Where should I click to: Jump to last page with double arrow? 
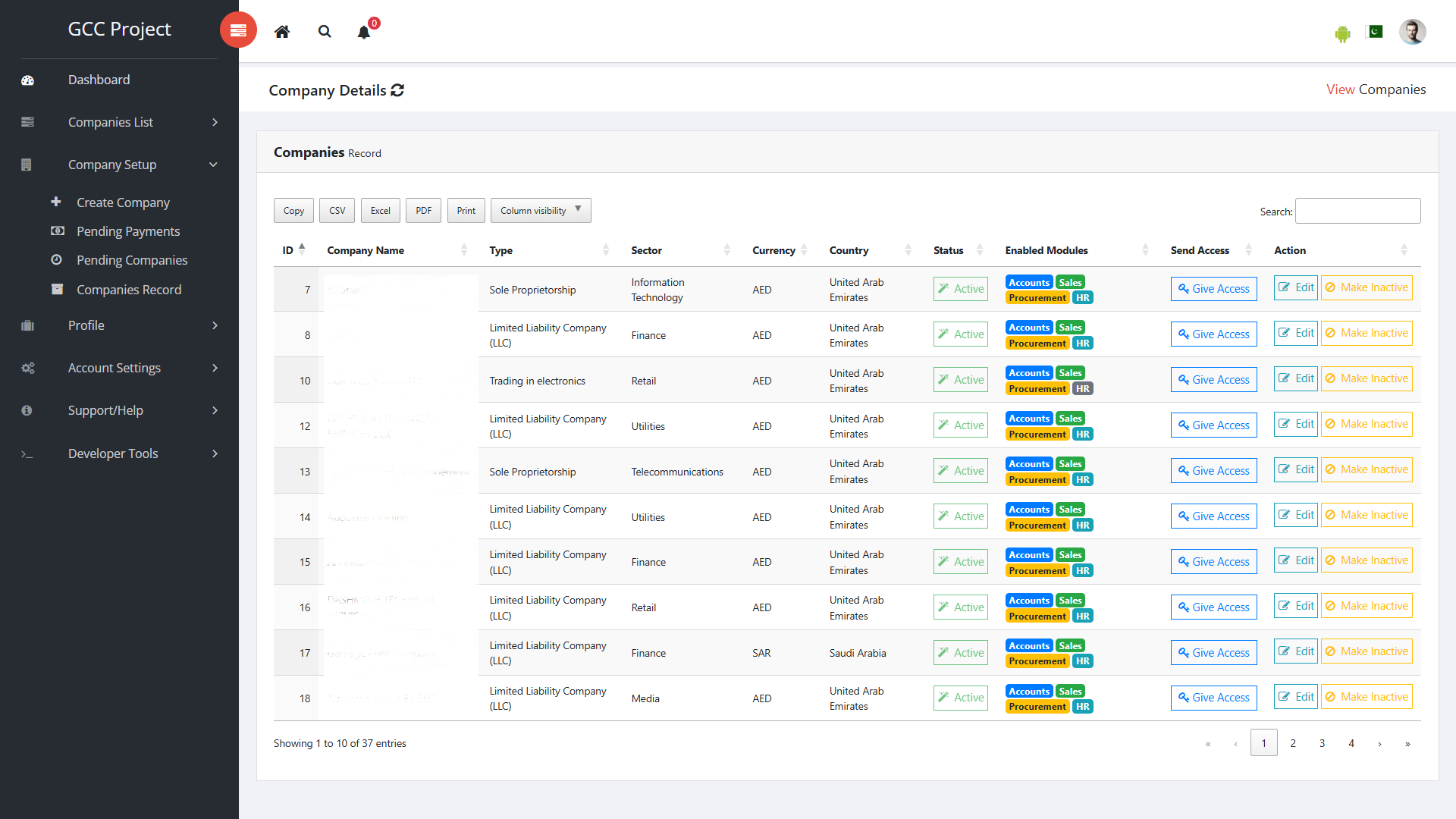click(1407, 744)
